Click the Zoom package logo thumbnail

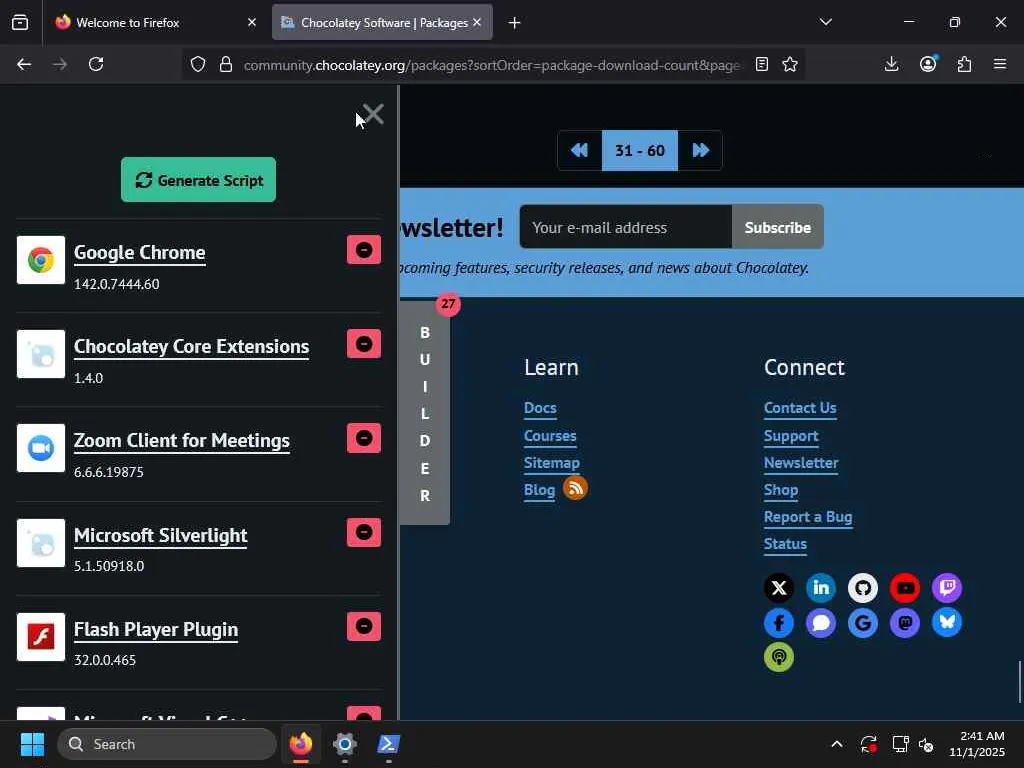[x=40, y=448]
